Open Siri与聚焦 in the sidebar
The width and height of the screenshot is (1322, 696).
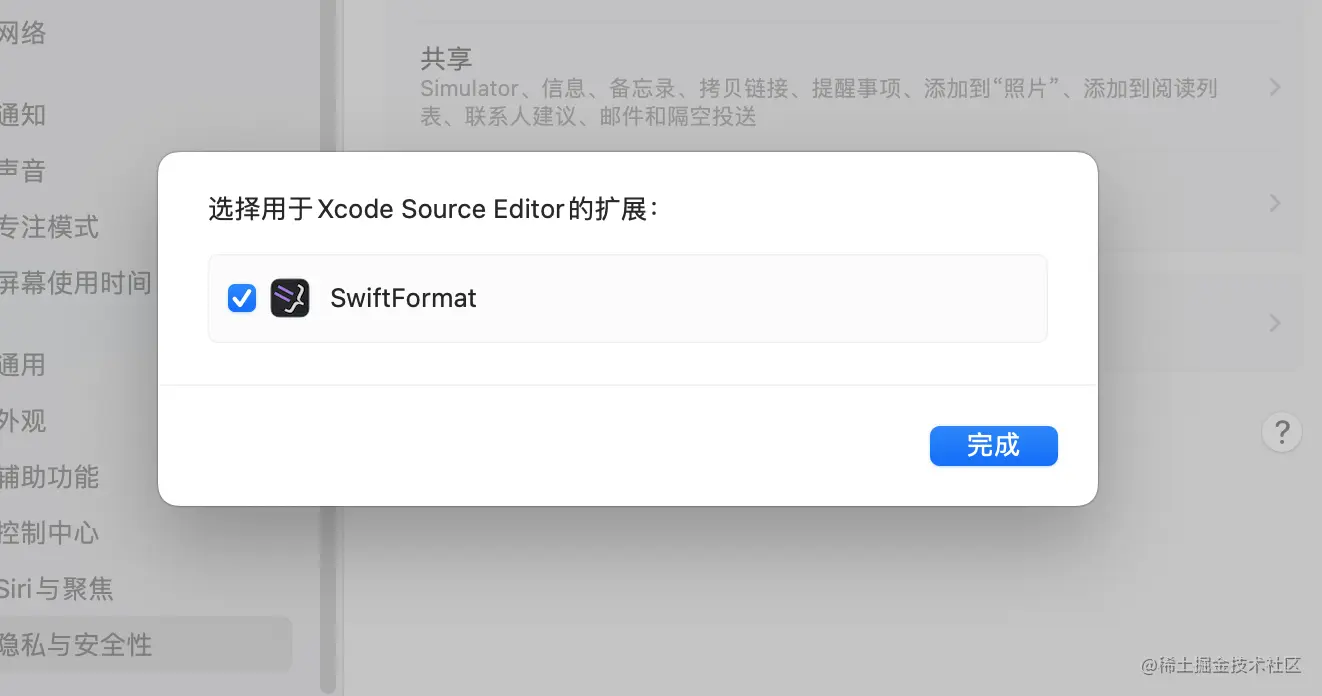click(57, 588)
